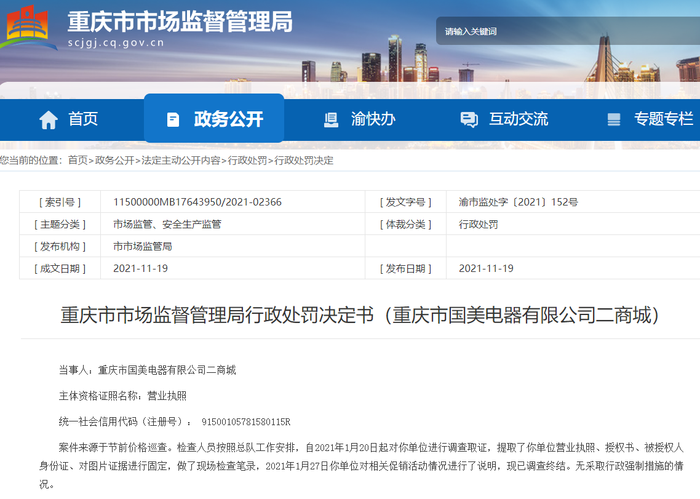The width and height of the screenshot is (700, 499).
Task: Click the home house icon
Action: [48, 120]
